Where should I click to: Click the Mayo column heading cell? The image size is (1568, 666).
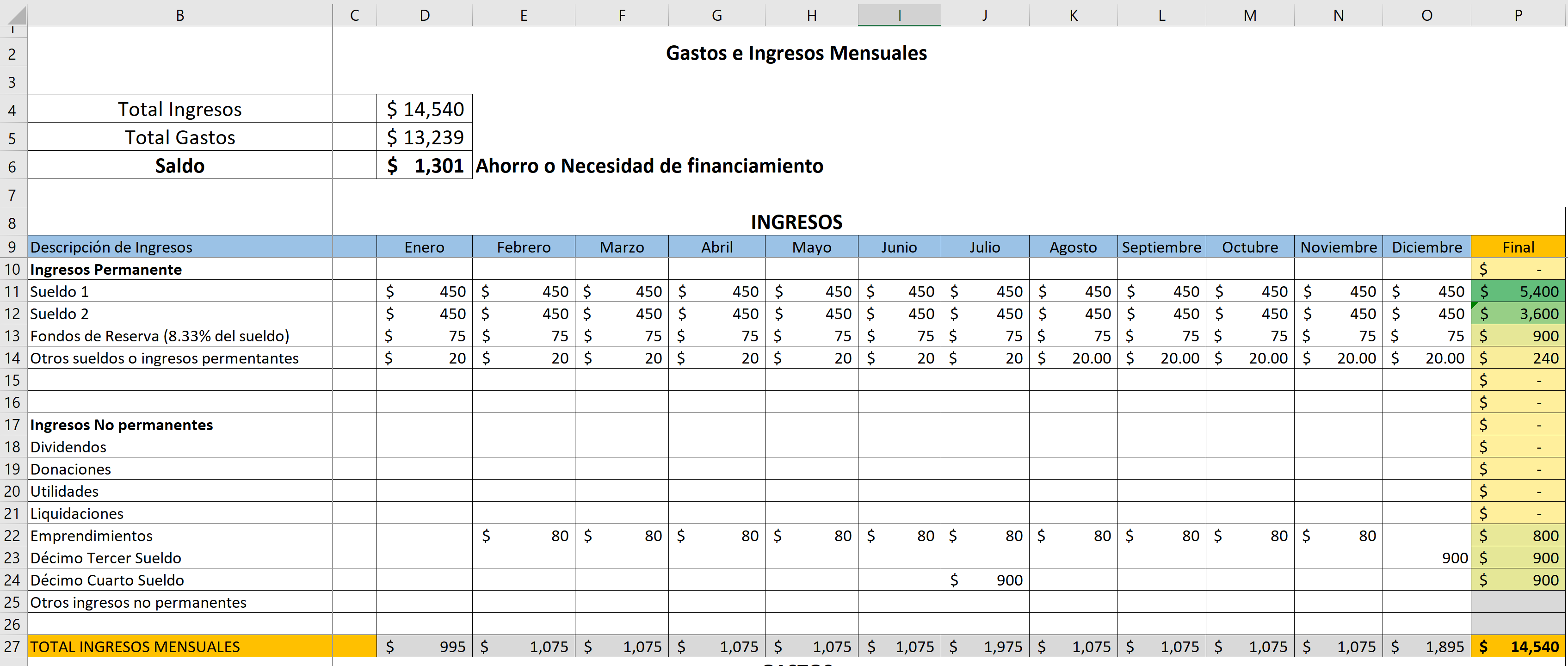[x=811, y=247]
